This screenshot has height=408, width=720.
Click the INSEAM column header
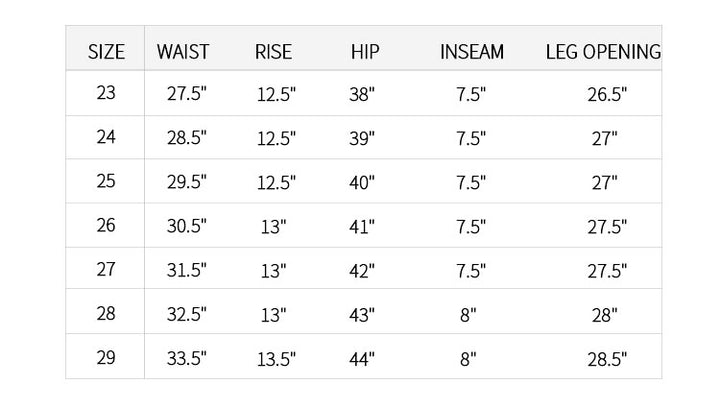472,52
